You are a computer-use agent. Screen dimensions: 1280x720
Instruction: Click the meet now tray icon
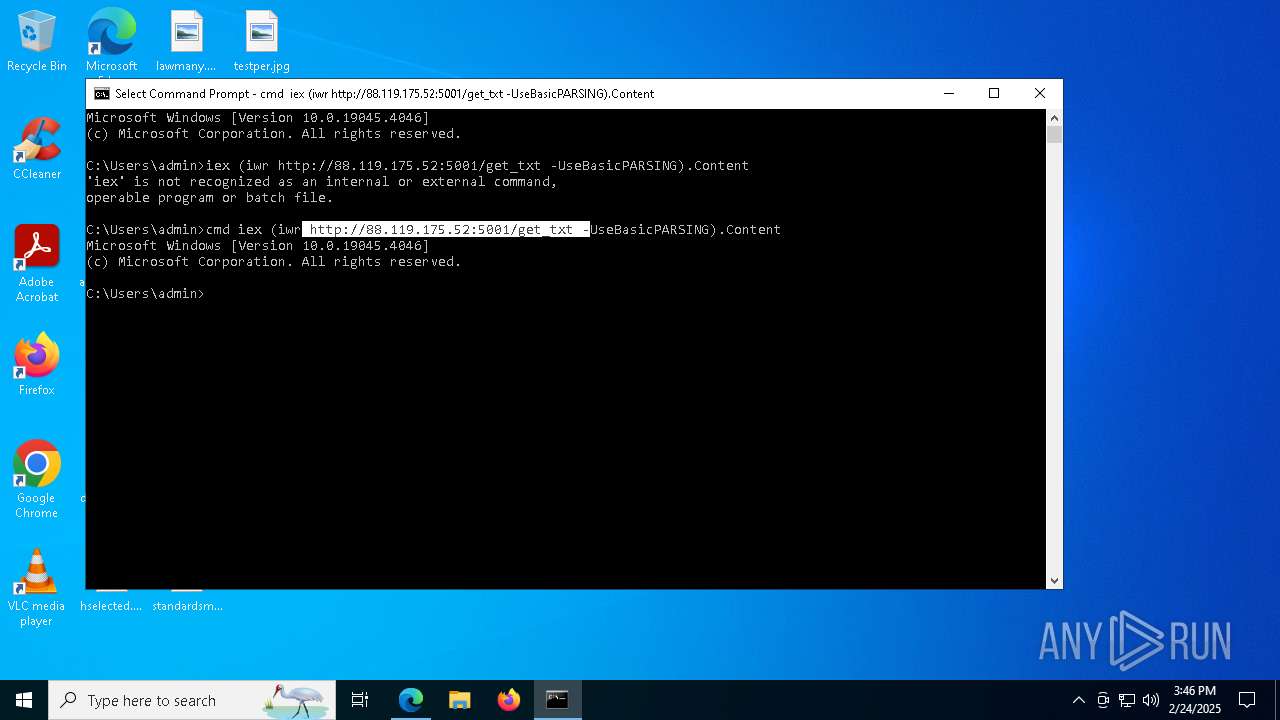[x=1103, y=700]
